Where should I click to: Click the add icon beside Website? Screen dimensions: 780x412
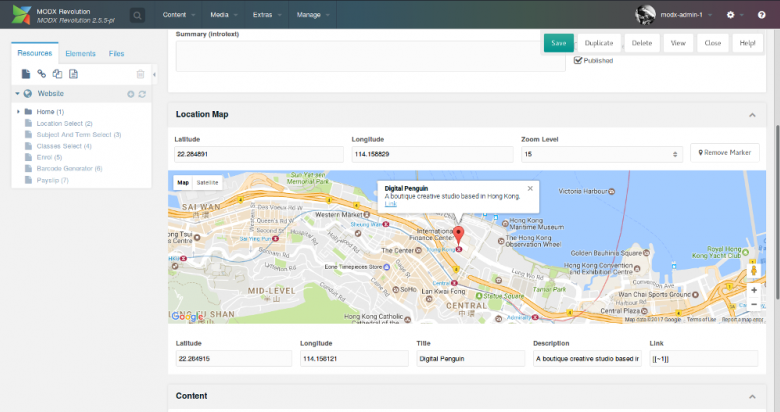(130, 94)
